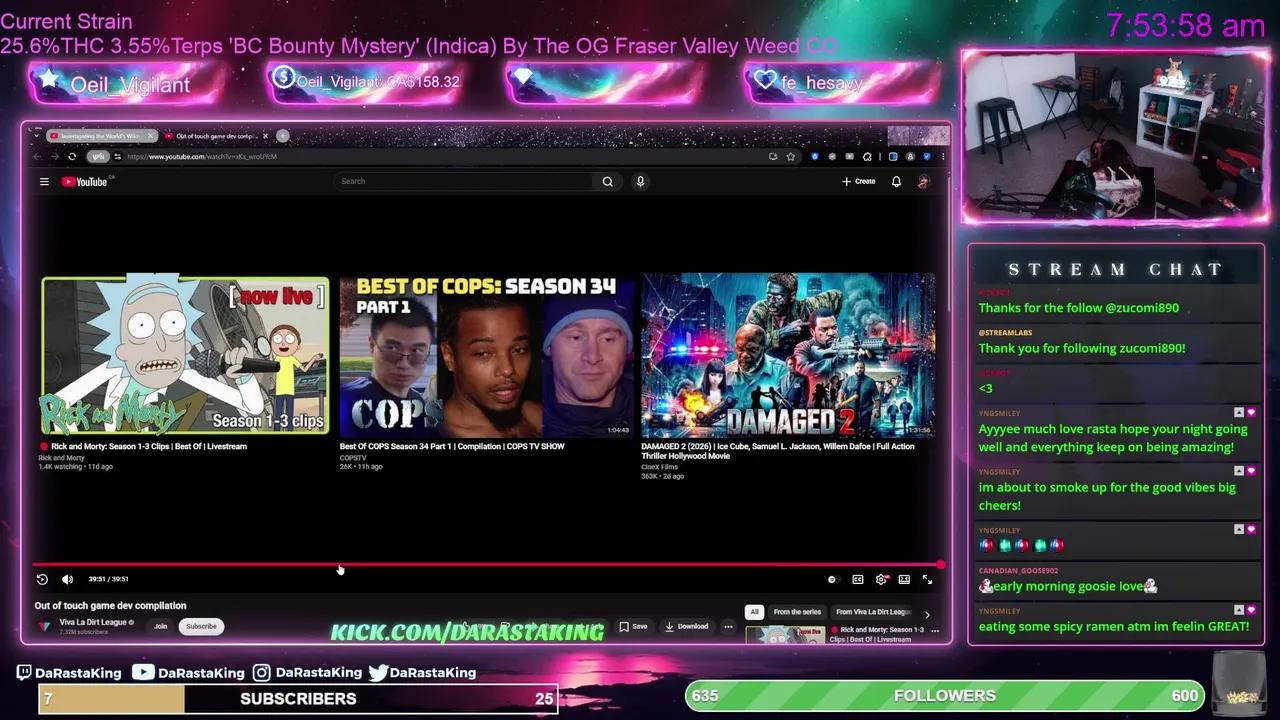Switch player to theater mode
Image resolution: width=1280 pixels, height=720 pixels.
904,579
